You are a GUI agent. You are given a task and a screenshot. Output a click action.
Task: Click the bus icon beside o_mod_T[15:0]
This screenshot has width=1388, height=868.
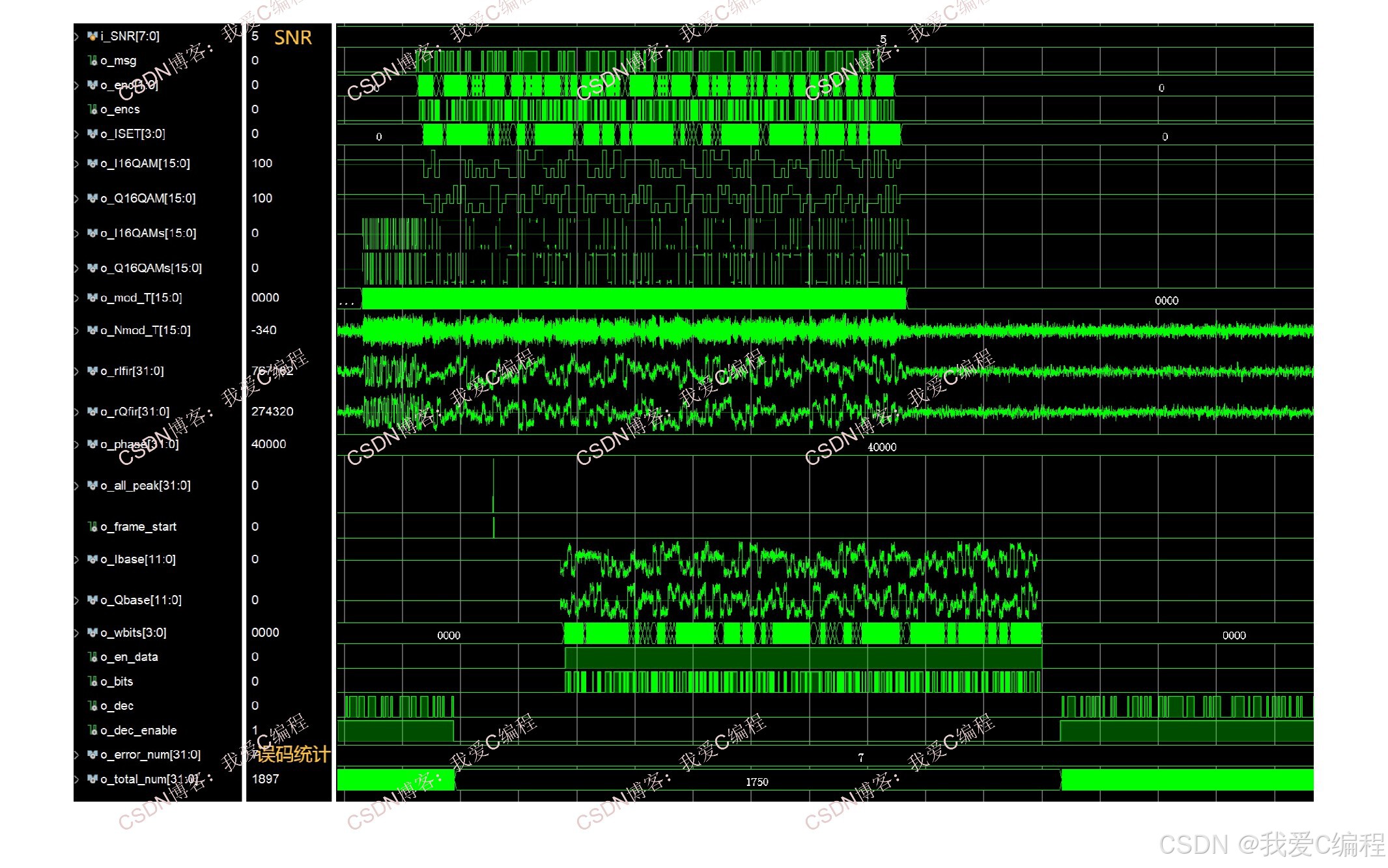[x=92, y=298]
